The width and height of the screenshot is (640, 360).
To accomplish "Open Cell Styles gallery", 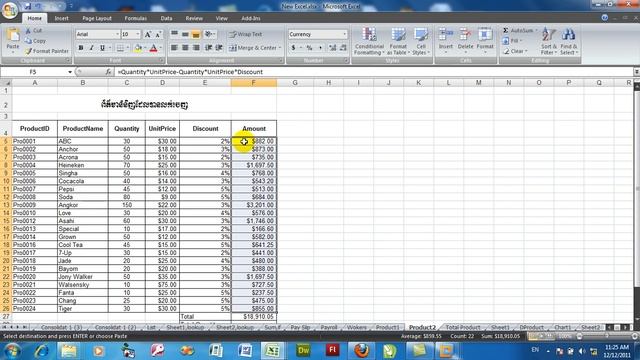I will point(420,41).
